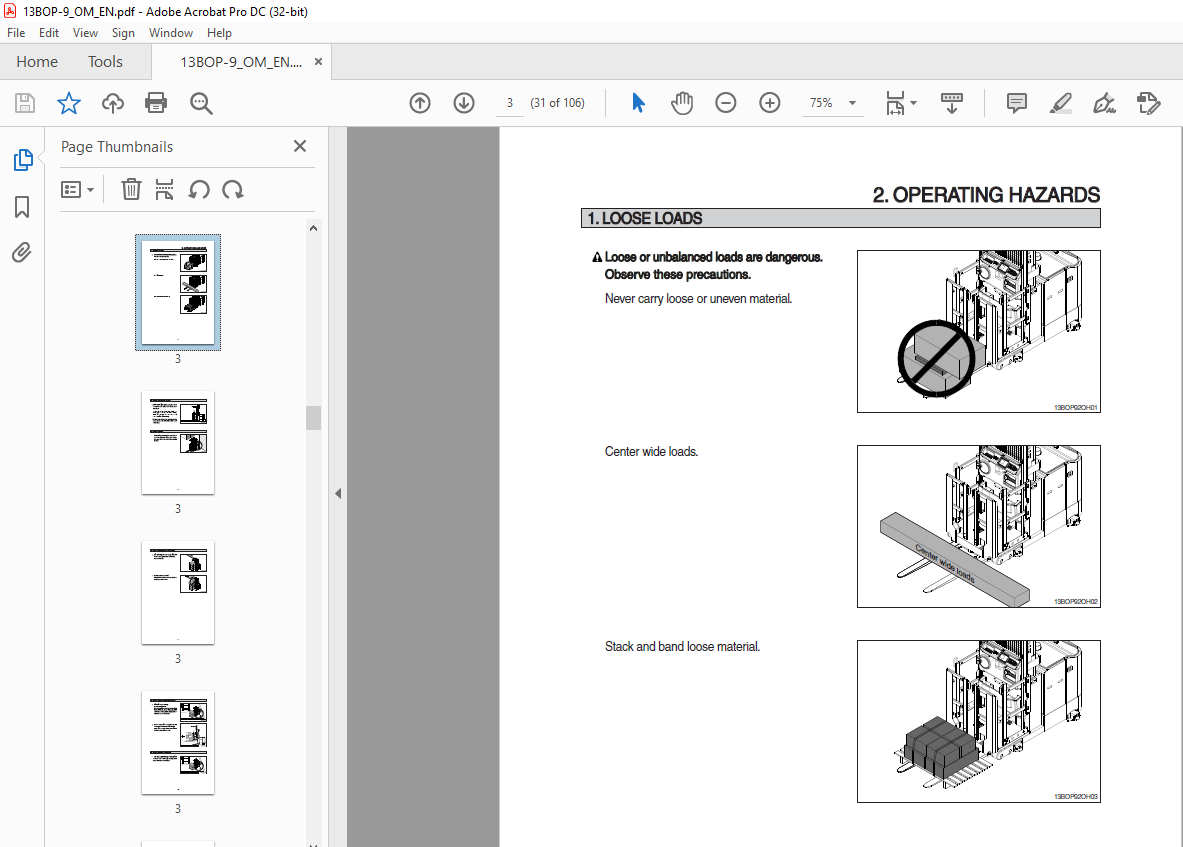The image size is (1183, 847).
Task: Click 'Center wide loads.' text
Action: [x=651, y=452]
